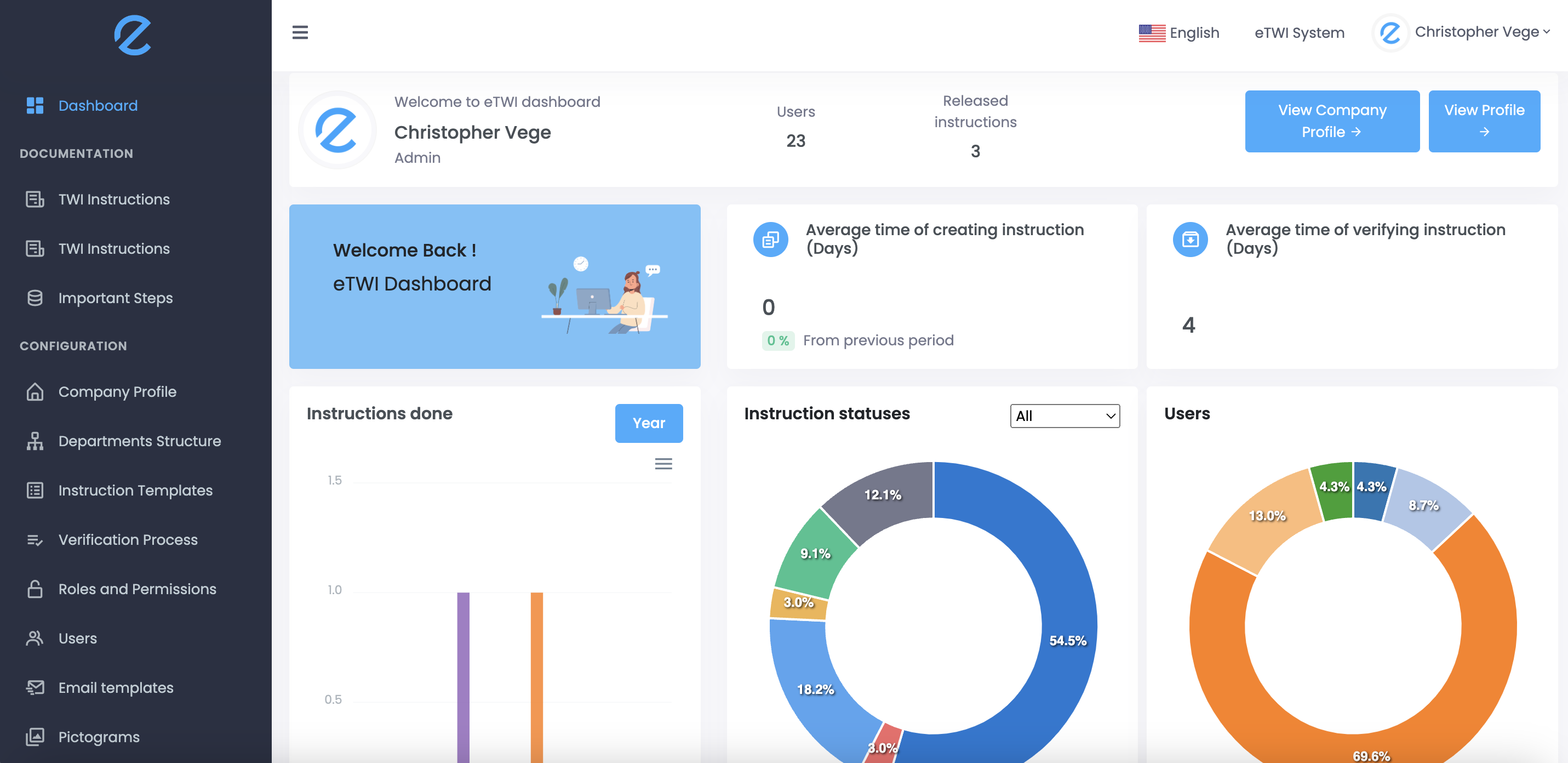Screen dimensions: 1568x763
Task: Click the Roles and Permissions lock icon
Action: tap(35, 589)
